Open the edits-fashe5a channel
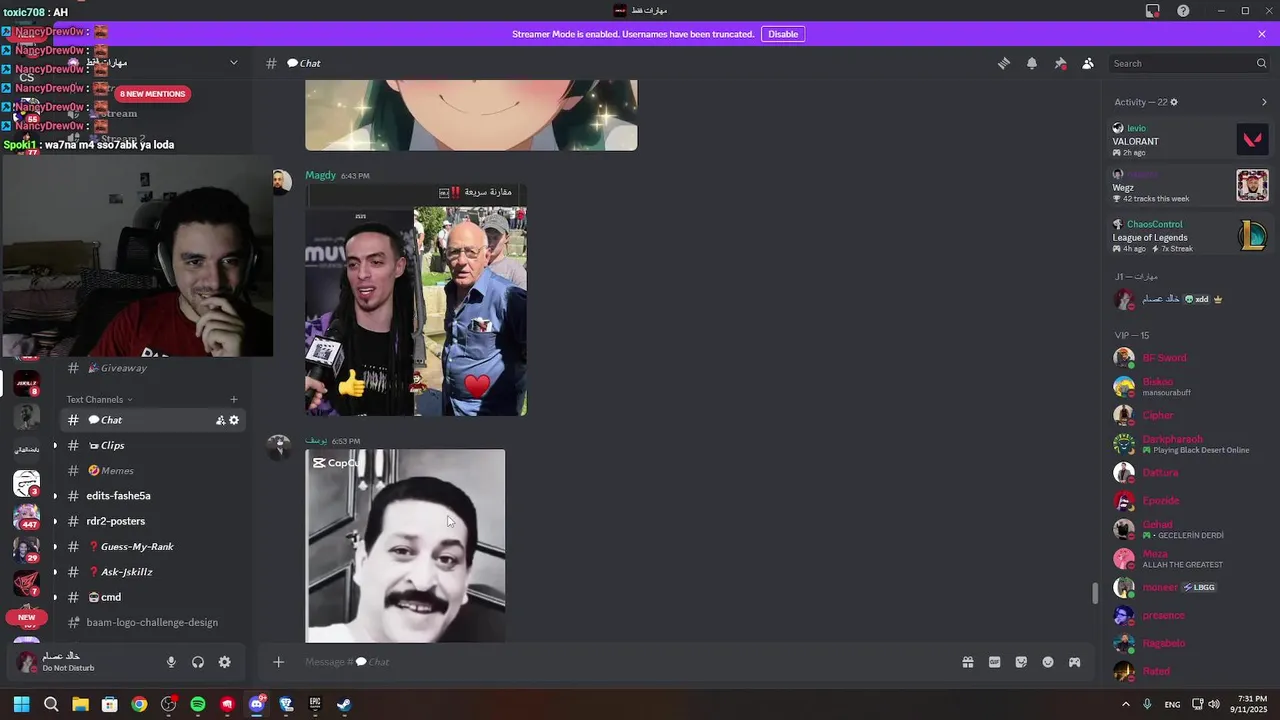Image resolution: width=1280 pixels, height=720 pixels. click(152, 496)
